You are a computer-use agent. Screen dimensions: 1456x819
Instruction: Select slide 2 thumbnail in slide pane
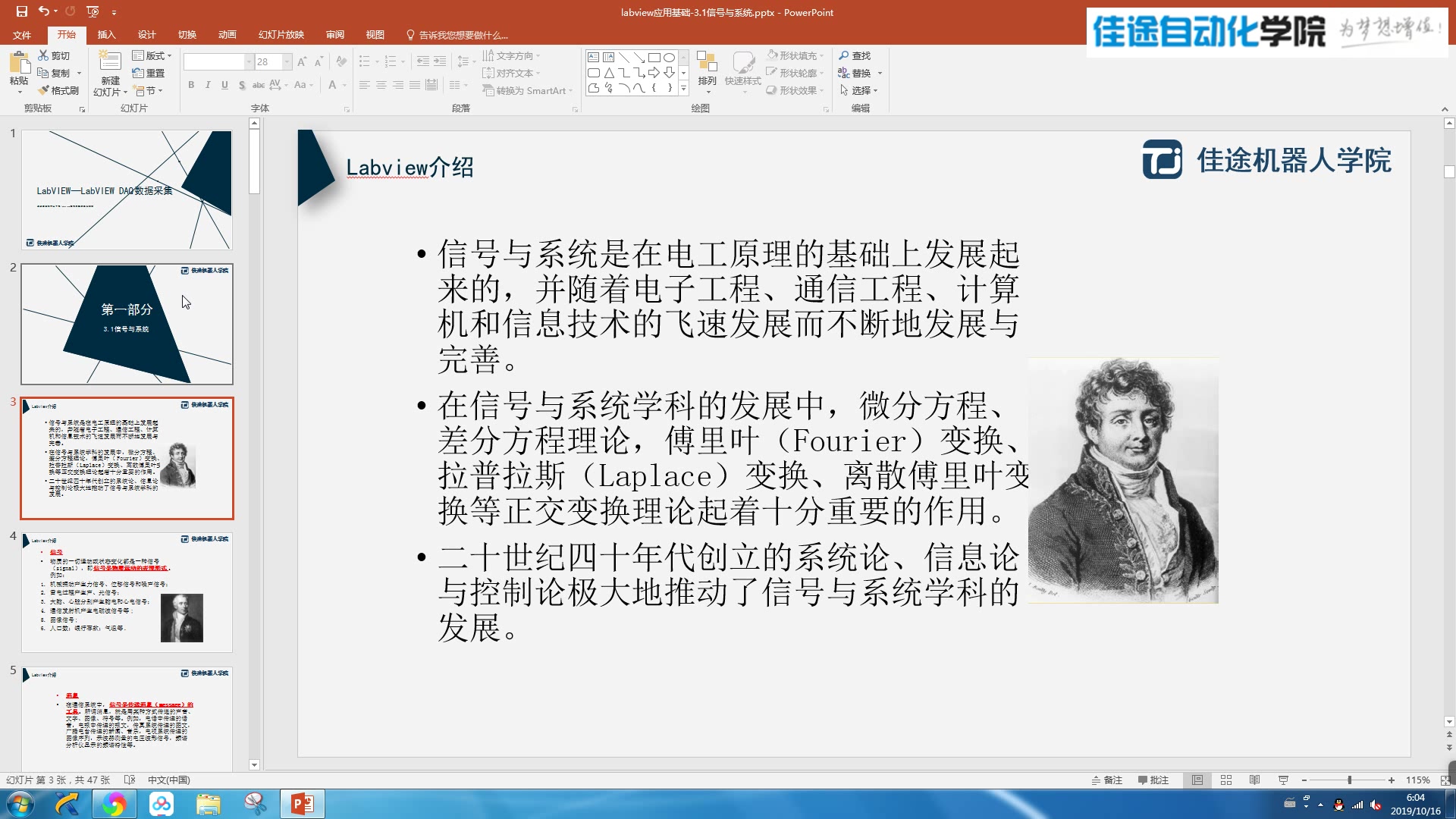127,324
